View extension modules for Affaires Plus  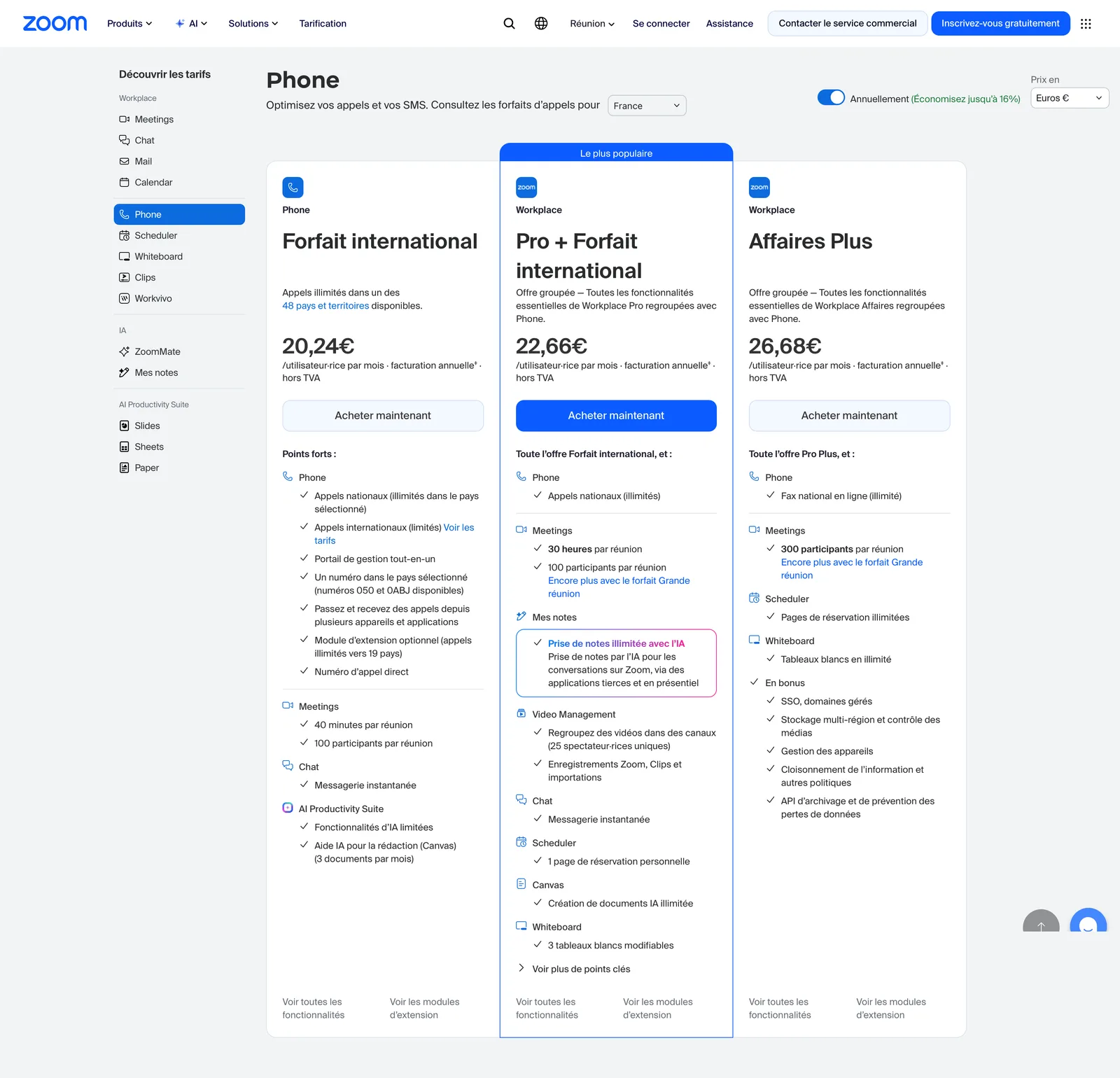point(891,1009)
